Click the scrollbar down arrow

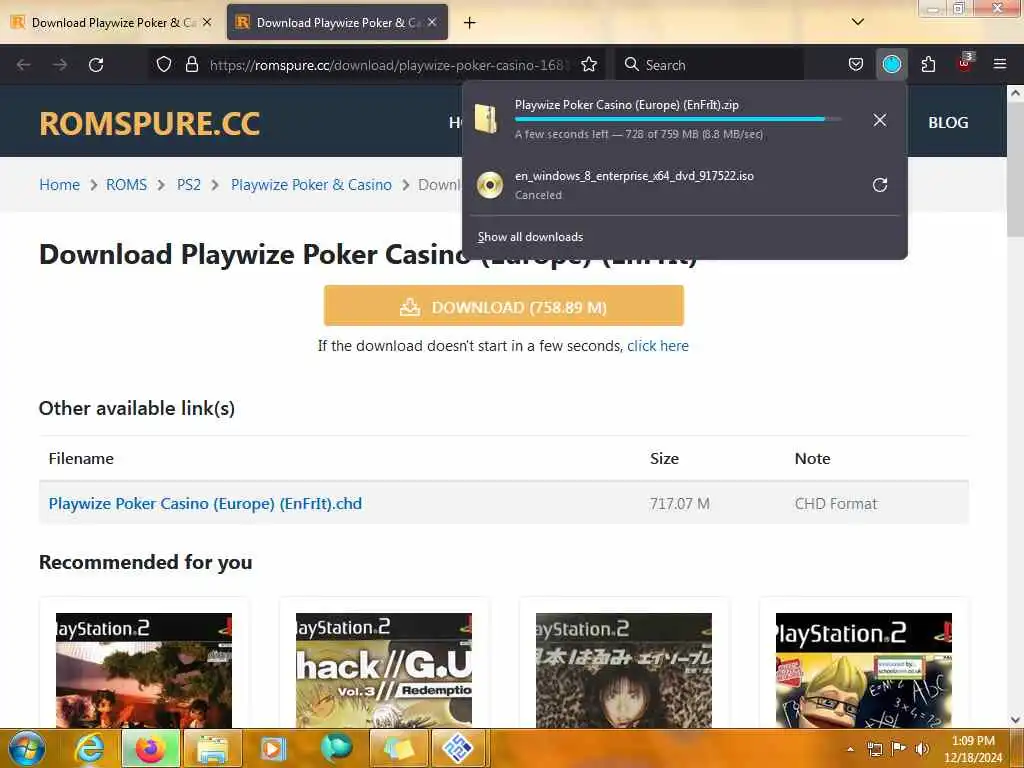(1015, 720)
